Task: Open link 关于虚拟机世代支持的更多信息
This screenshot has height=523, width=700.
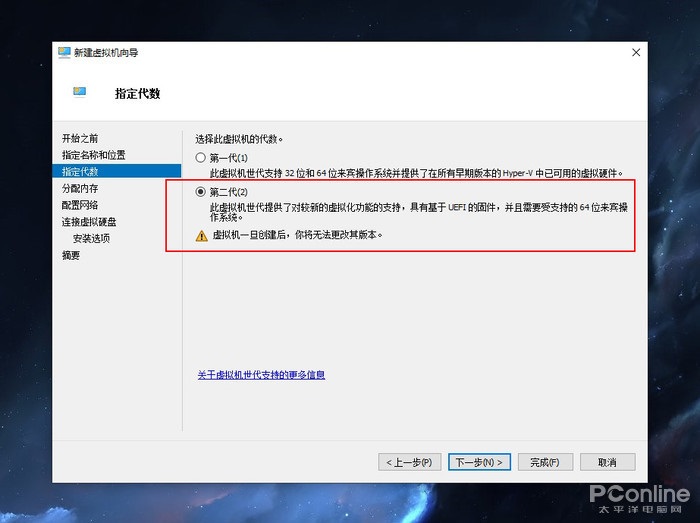Action: point(261,375)
